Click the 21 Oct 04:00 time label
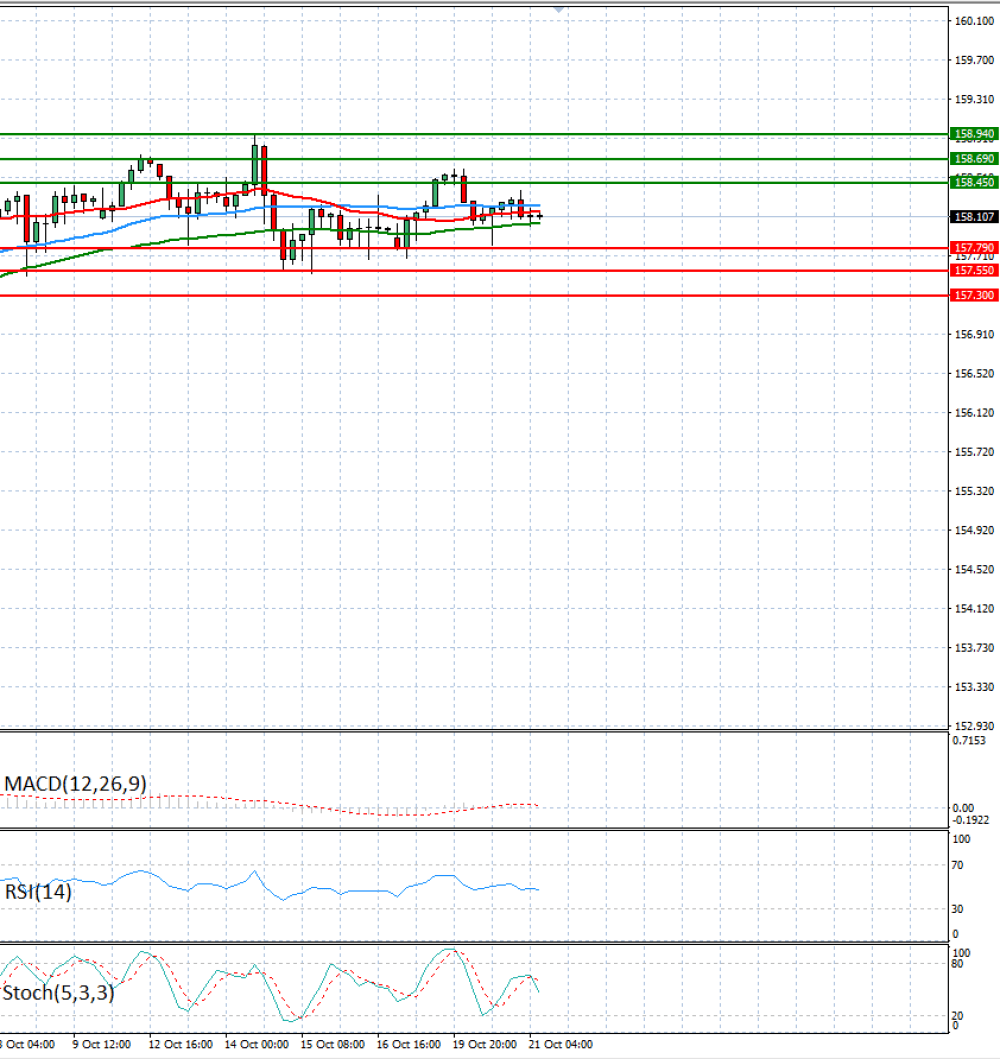Viewport: 1000px width, 1059px height. pos(560,1044)
